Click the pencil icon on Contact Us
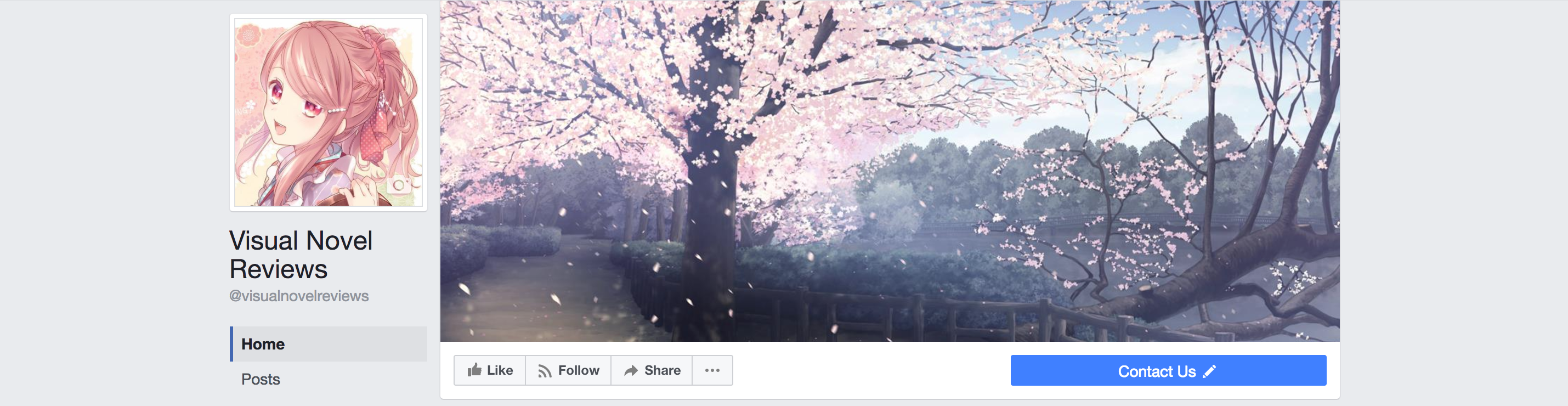The width and height of the screenshot is (1568, 406). coord(1209,371)
